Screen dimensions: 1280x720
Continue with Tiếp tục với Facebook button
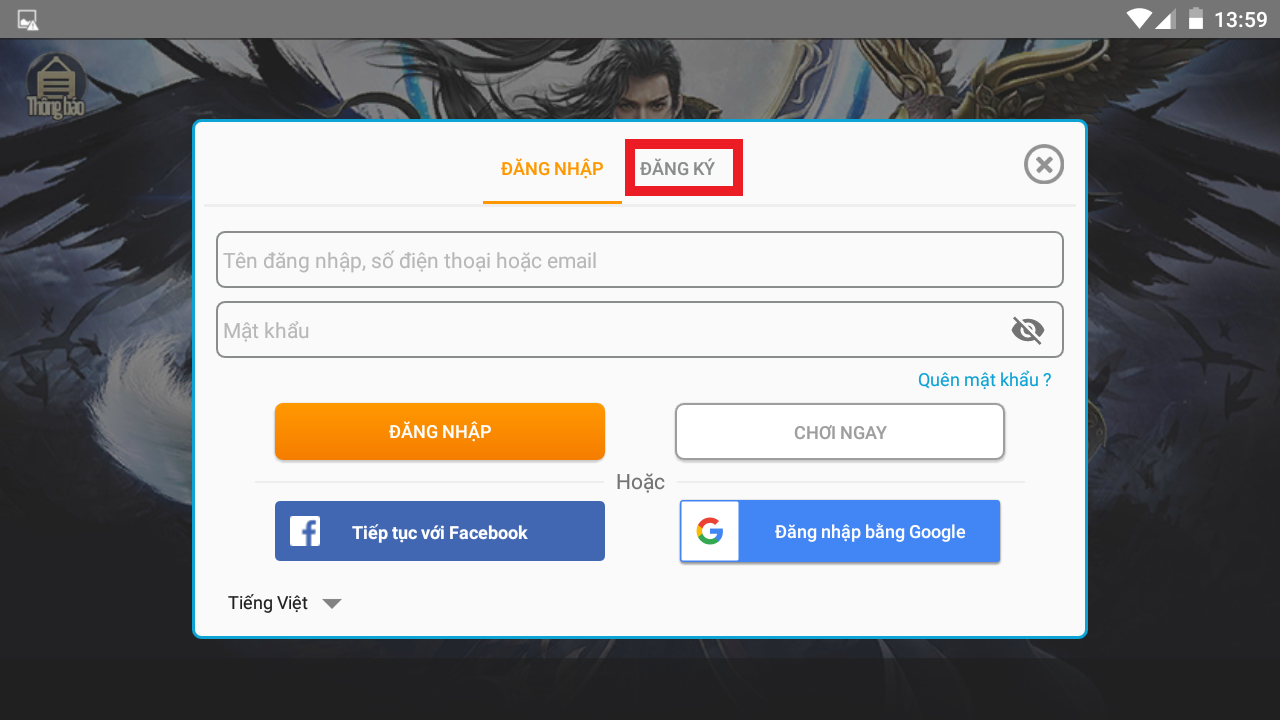coord(440,531)
